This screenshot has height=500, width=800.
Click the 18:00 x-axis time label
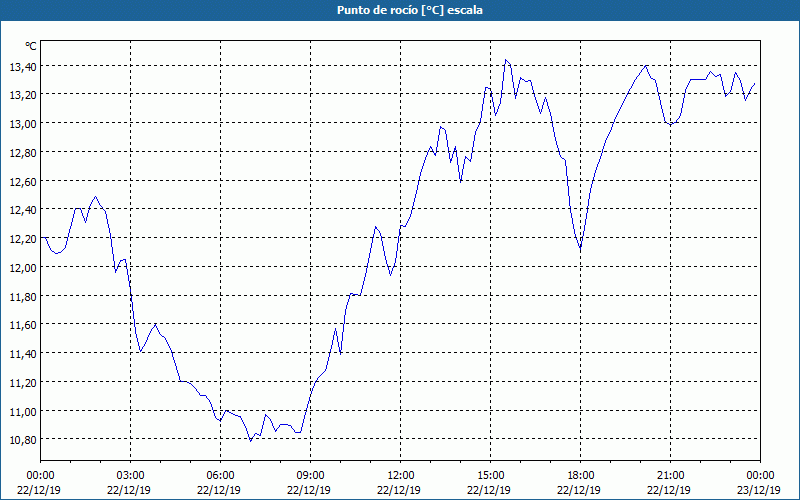[581, 476]
